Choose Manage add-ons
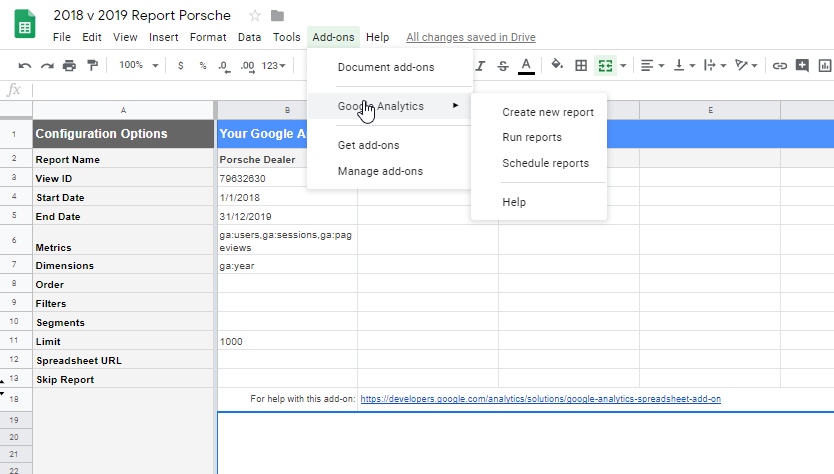 click(389, 171)
